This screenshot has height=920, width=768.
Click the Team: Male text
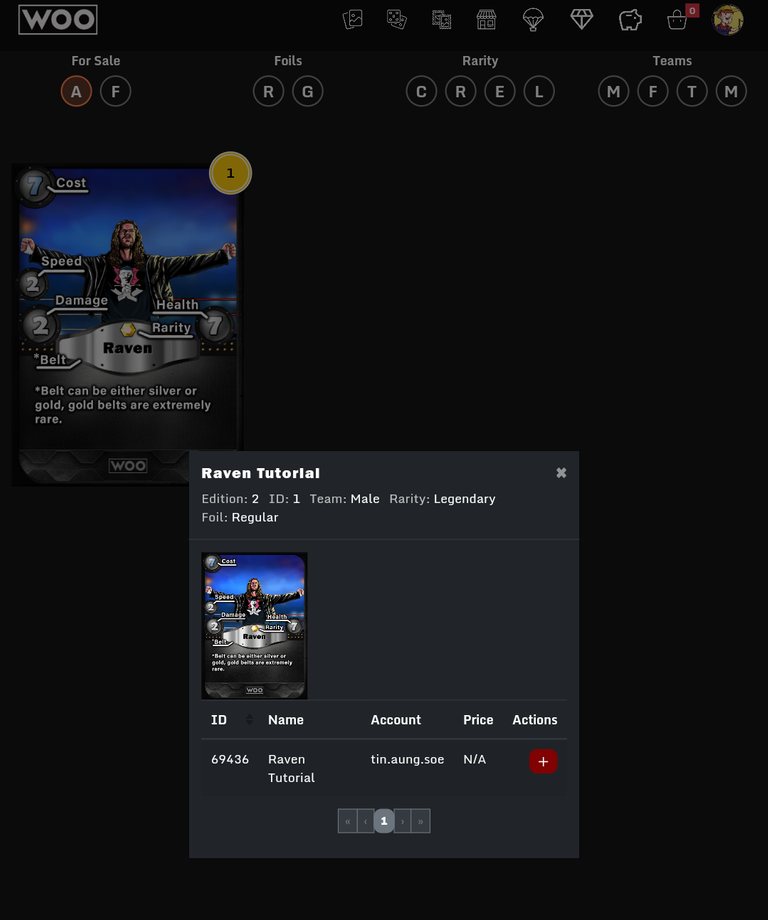344,499
